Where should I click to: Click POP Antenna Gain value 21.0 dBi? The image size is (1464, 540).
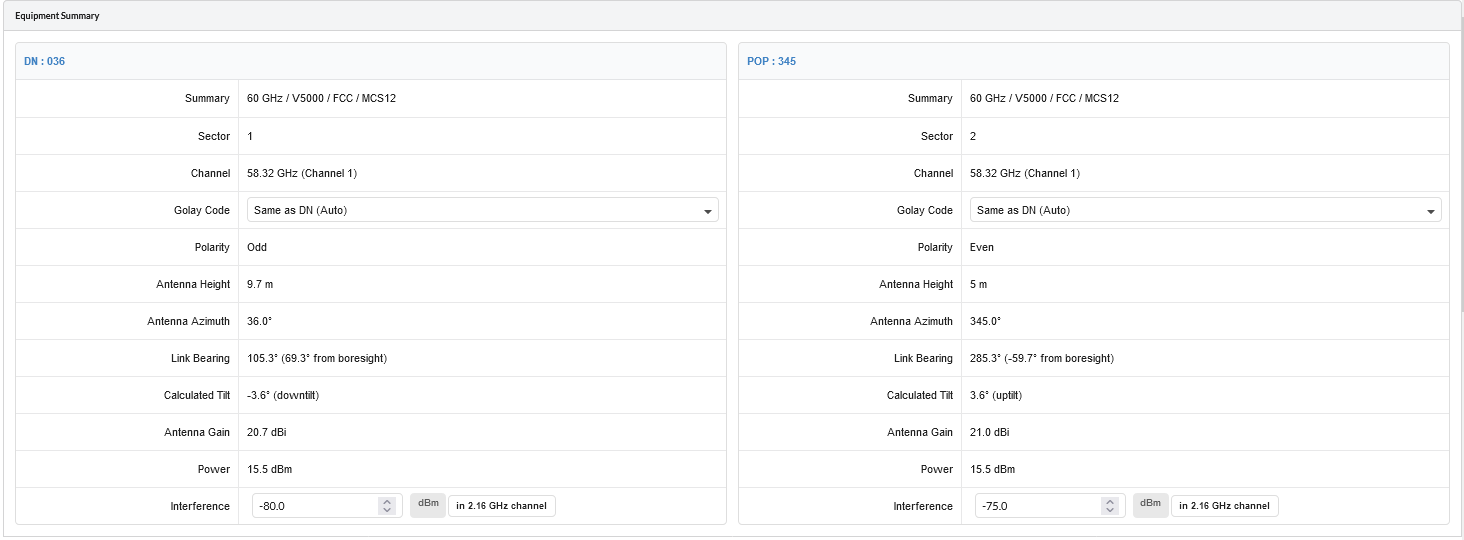point(990,432)
